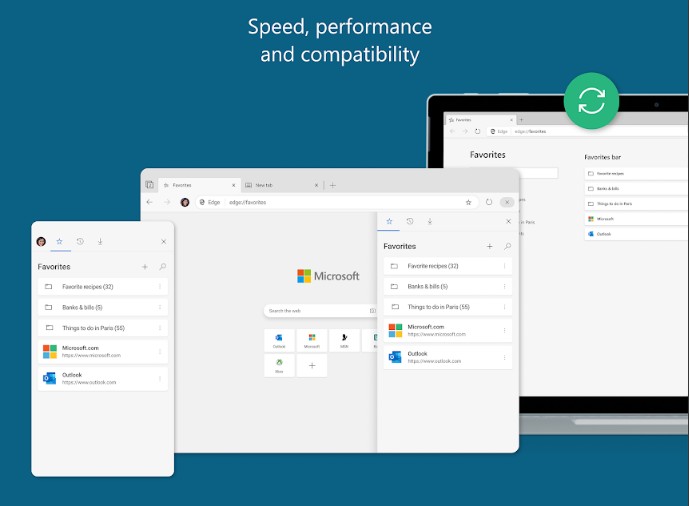The height and width of the screenshot is (506, 689).
Task: Refresh the page in tablet browser toolbar
Action: [489, 202]
